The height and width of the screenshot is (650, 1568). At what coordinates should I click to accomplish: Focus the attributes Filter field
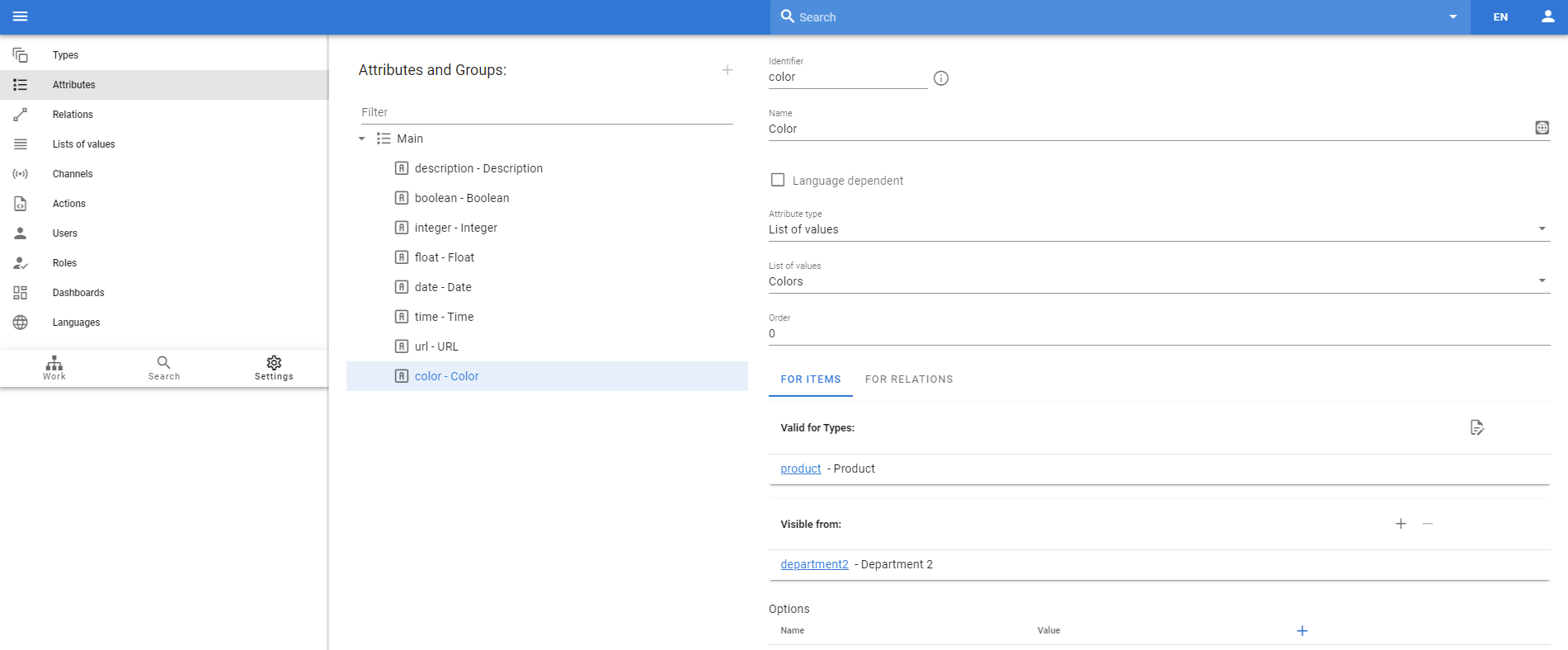pyautogui.click(x=547, y=112)
